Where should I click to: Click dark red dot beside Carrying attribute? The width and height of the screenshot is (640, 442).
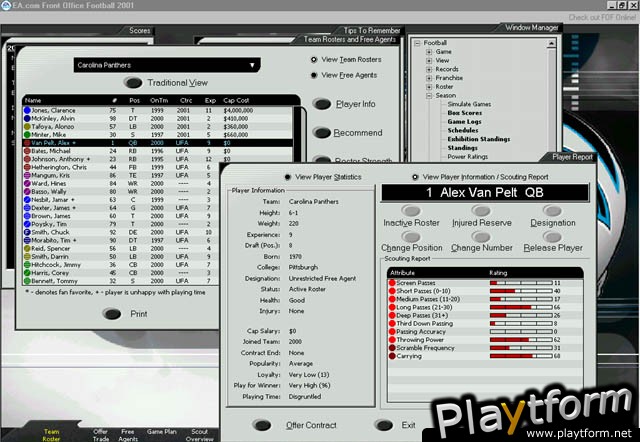pyautogui.click(x=392, y=356)
